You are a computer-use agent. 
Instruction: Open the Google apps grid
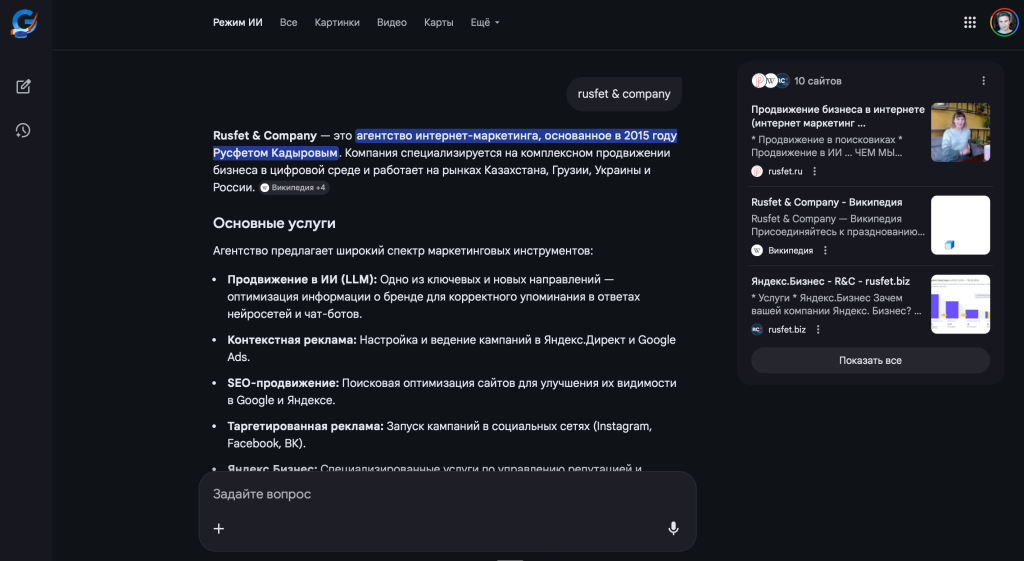[970, 23]
